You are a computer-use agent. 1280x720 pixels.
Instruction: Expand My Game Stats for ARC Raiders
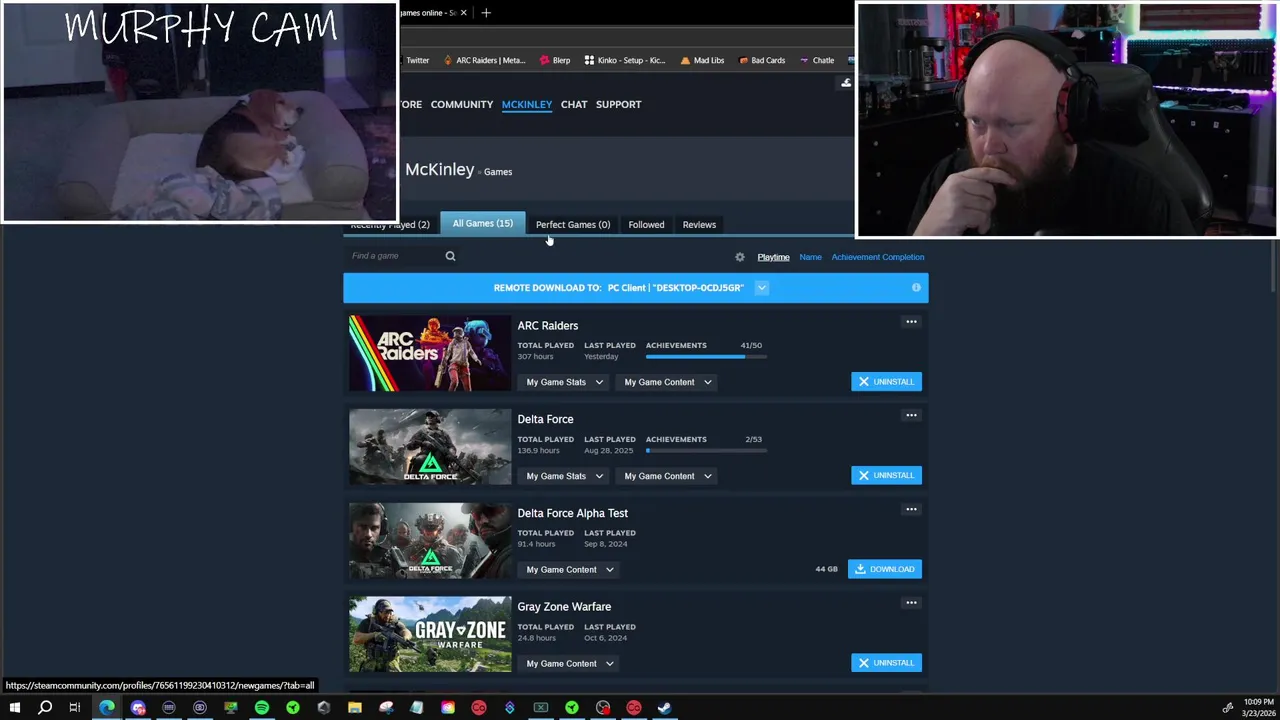tap(564, 382)
